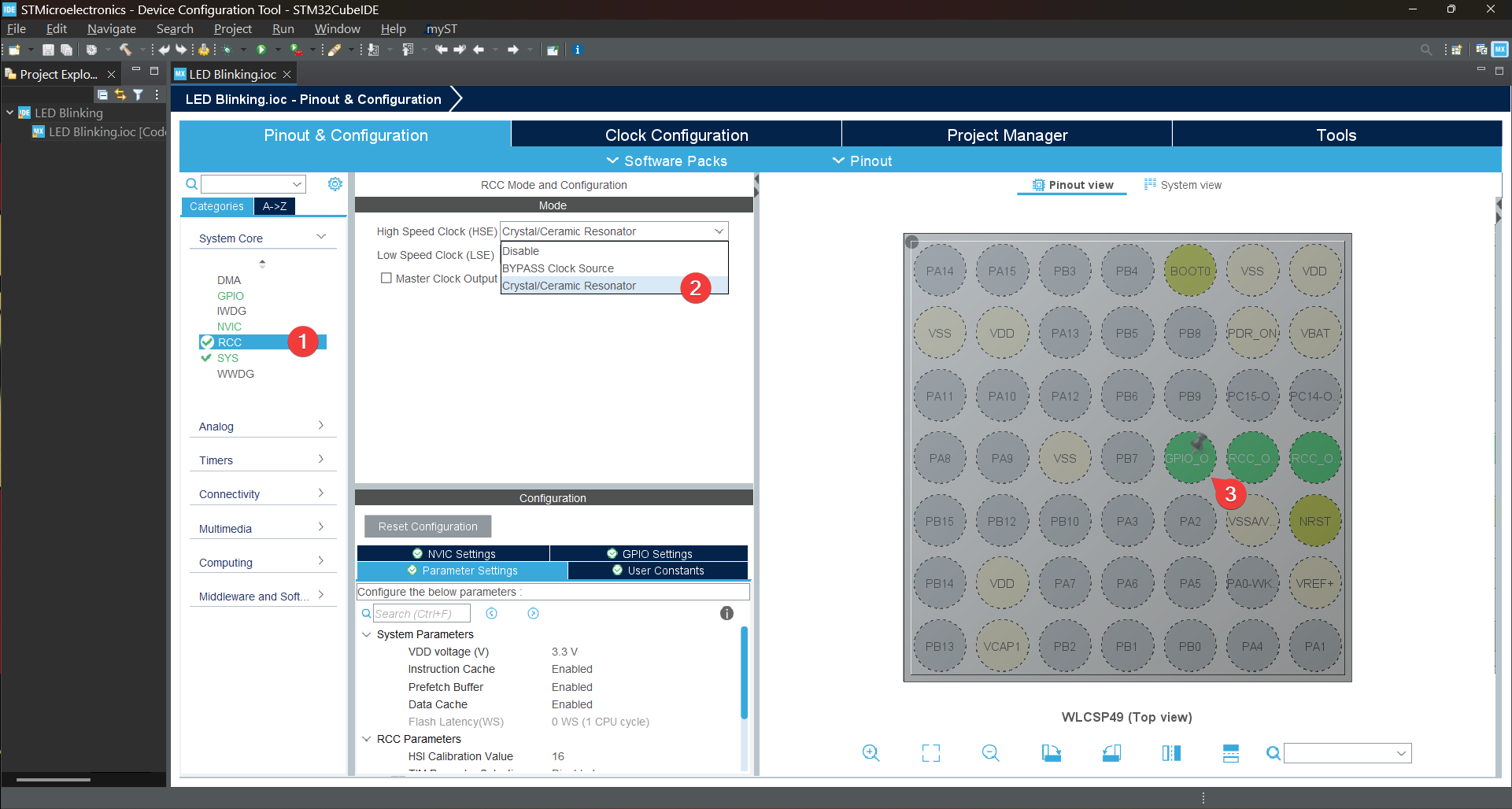Switch to Clock Configuration tab
1512x809 pixels.
click(676, 135)
